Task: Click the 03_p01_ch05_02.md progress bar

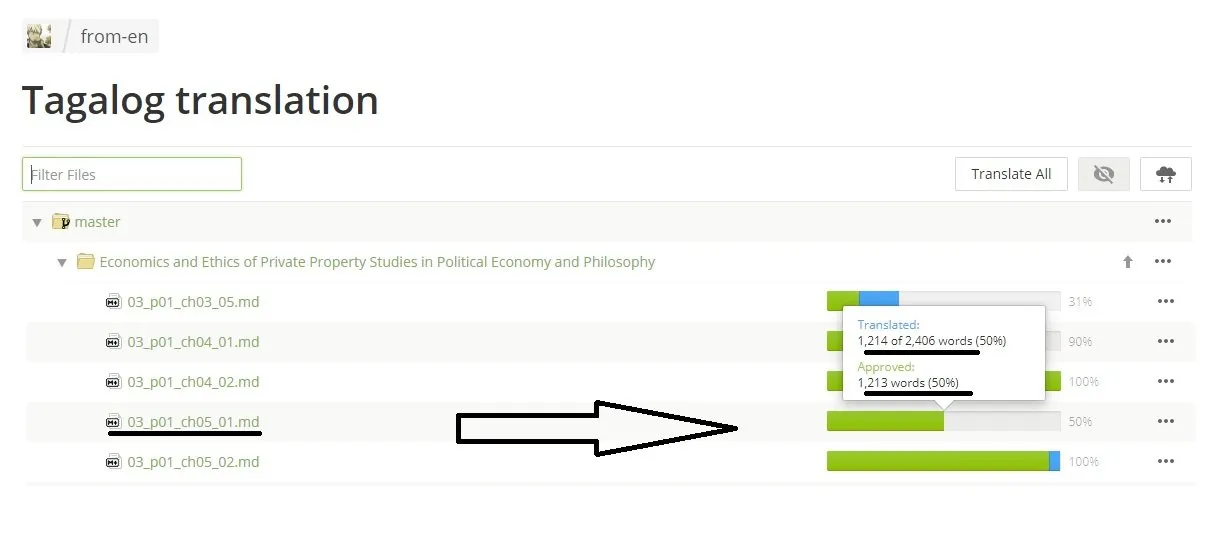Action: click(943, 462)
